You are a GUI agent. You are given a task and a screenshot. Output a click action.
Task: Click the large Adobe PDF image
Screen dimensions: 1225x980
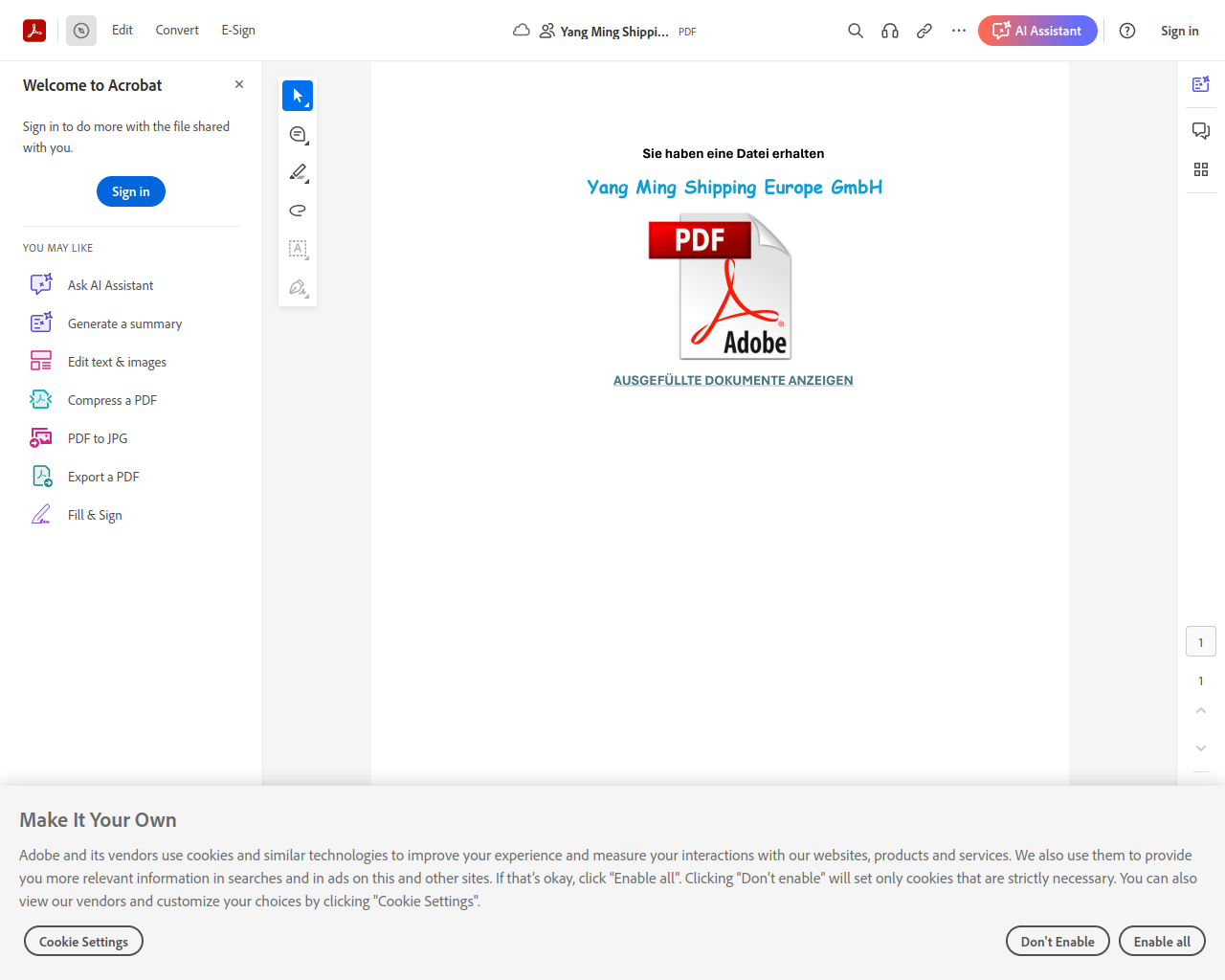[x=721, y=286]
